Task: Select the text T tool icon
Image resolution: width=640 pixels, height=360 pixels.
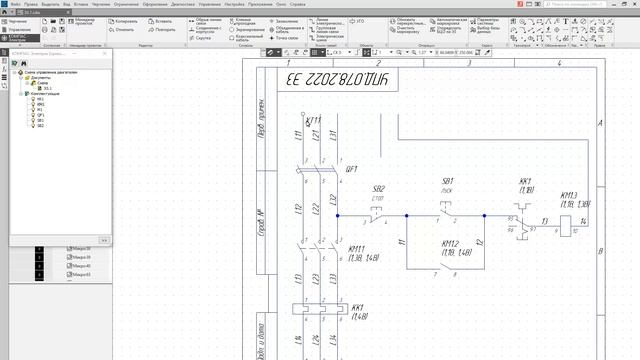Action: tap(566, 21)
